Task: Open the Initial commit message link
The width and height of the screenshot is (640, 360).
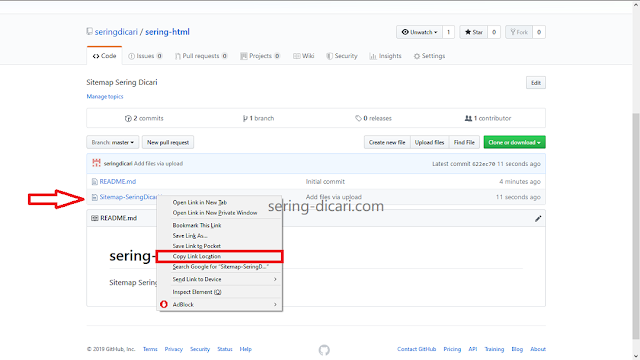Action: [325, 182]
